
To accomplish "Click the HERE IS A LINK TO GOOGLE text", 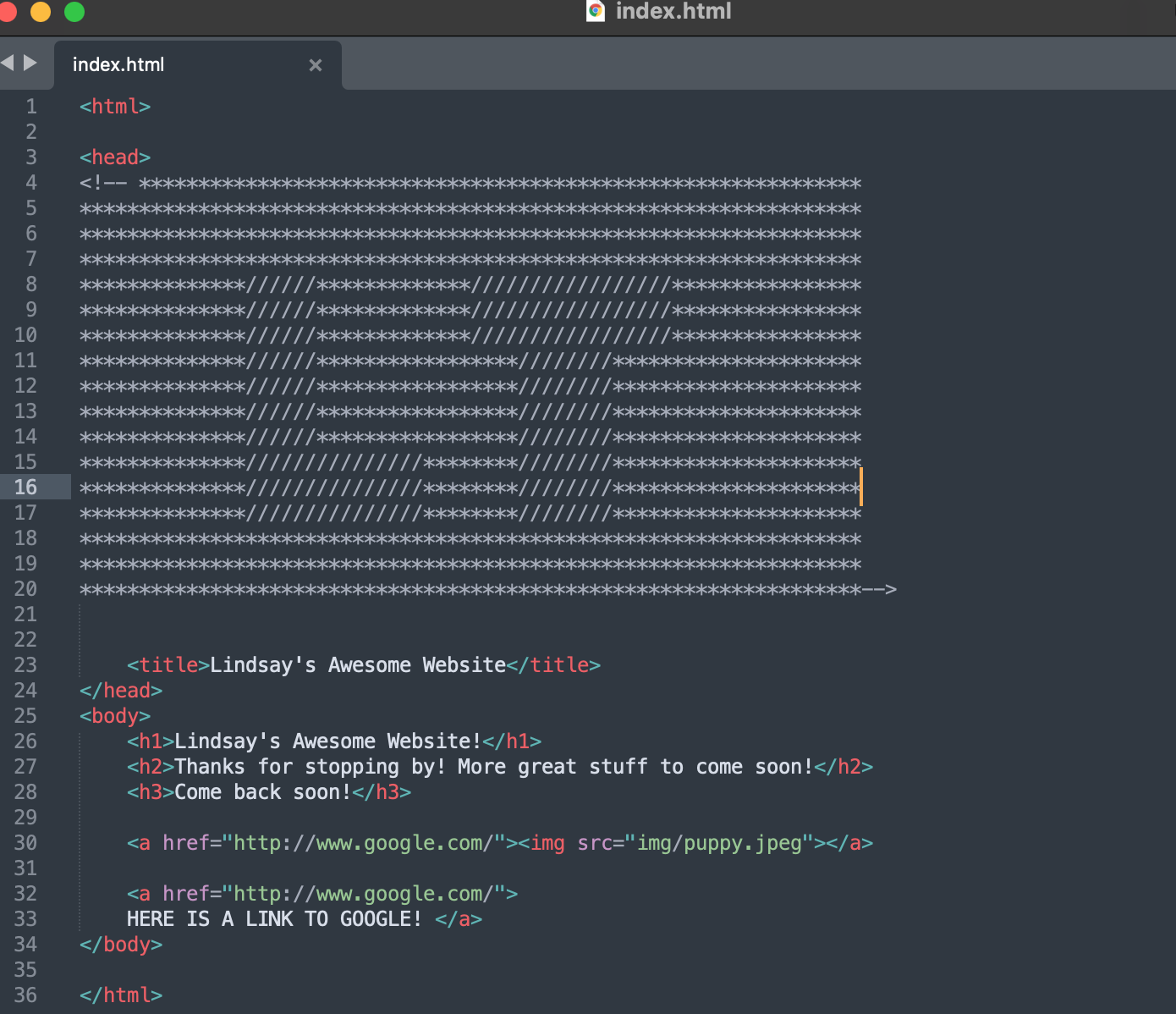I will [273, 919].
